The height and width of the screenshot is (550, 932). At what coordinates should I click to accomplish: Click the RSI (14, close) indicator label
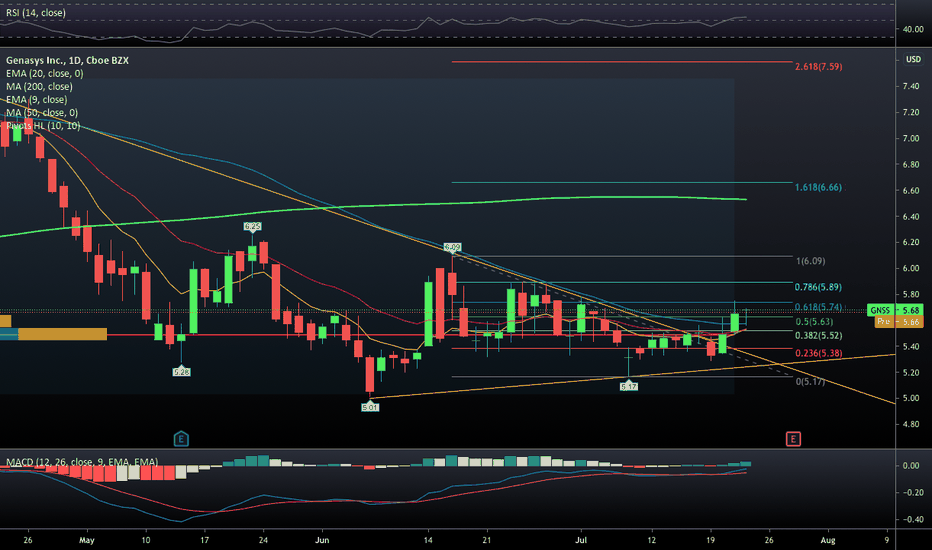point(36,12)
